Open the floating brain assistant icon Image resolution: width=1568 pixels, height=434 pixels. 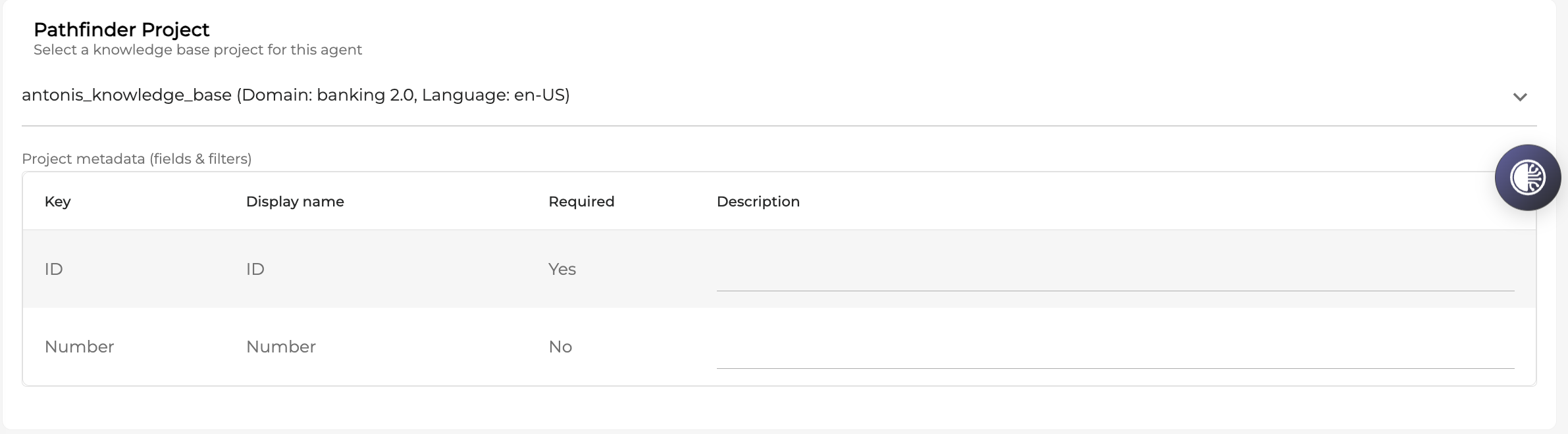click(x=1527, y=178)
